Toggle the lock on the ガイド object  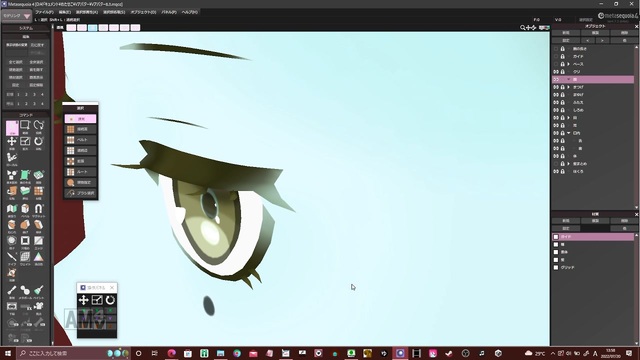tap(562, 56)
